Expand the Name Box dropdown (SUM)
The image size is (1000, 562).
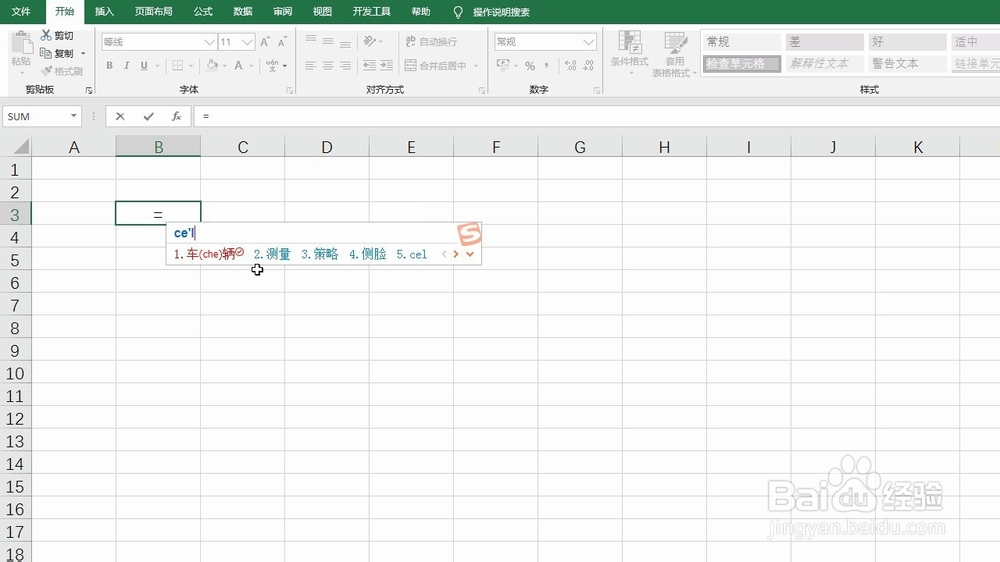click(74, 116)
